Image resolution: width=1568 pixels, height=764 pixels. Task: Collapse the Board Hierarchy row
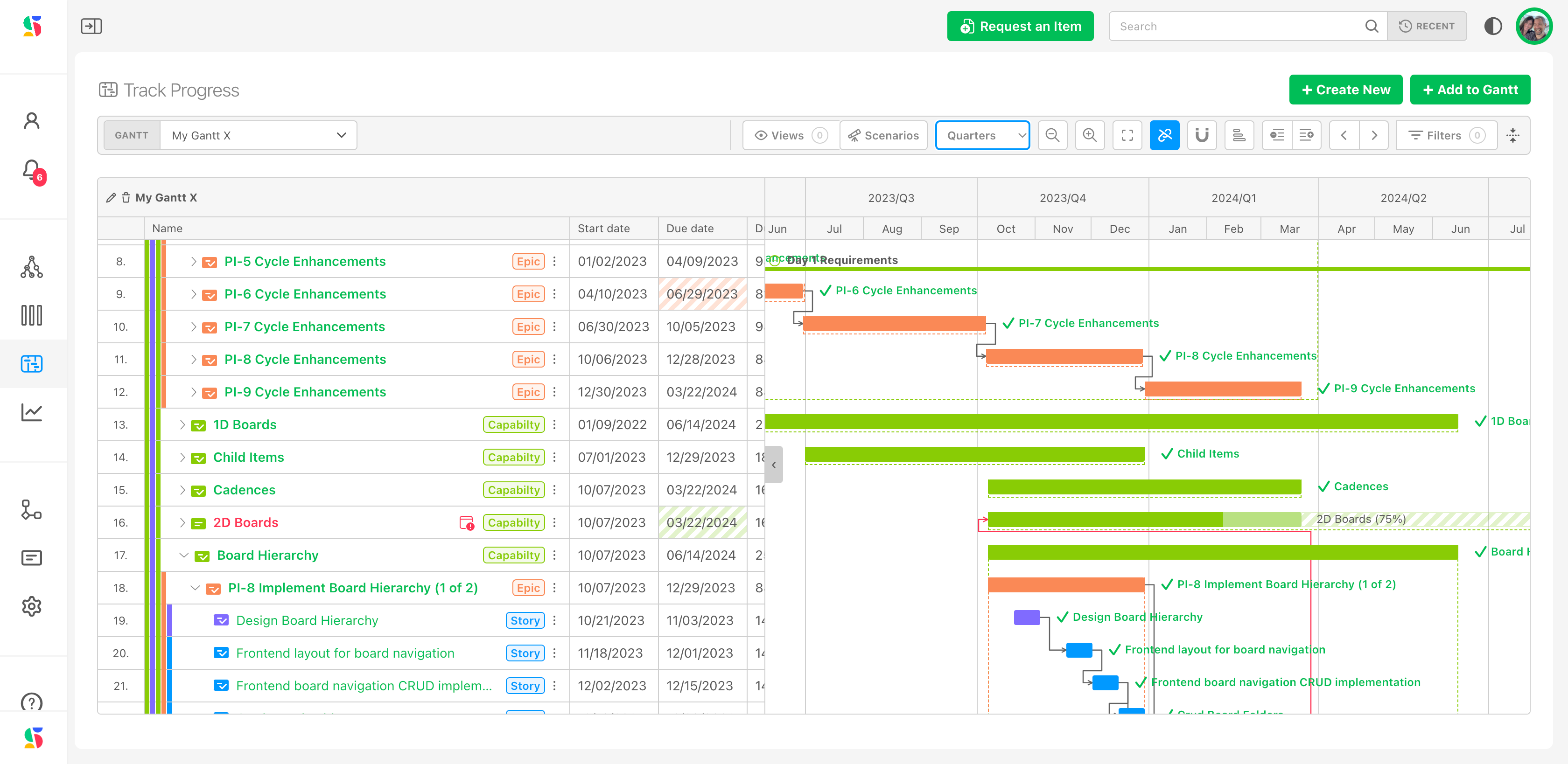point(184,555)
